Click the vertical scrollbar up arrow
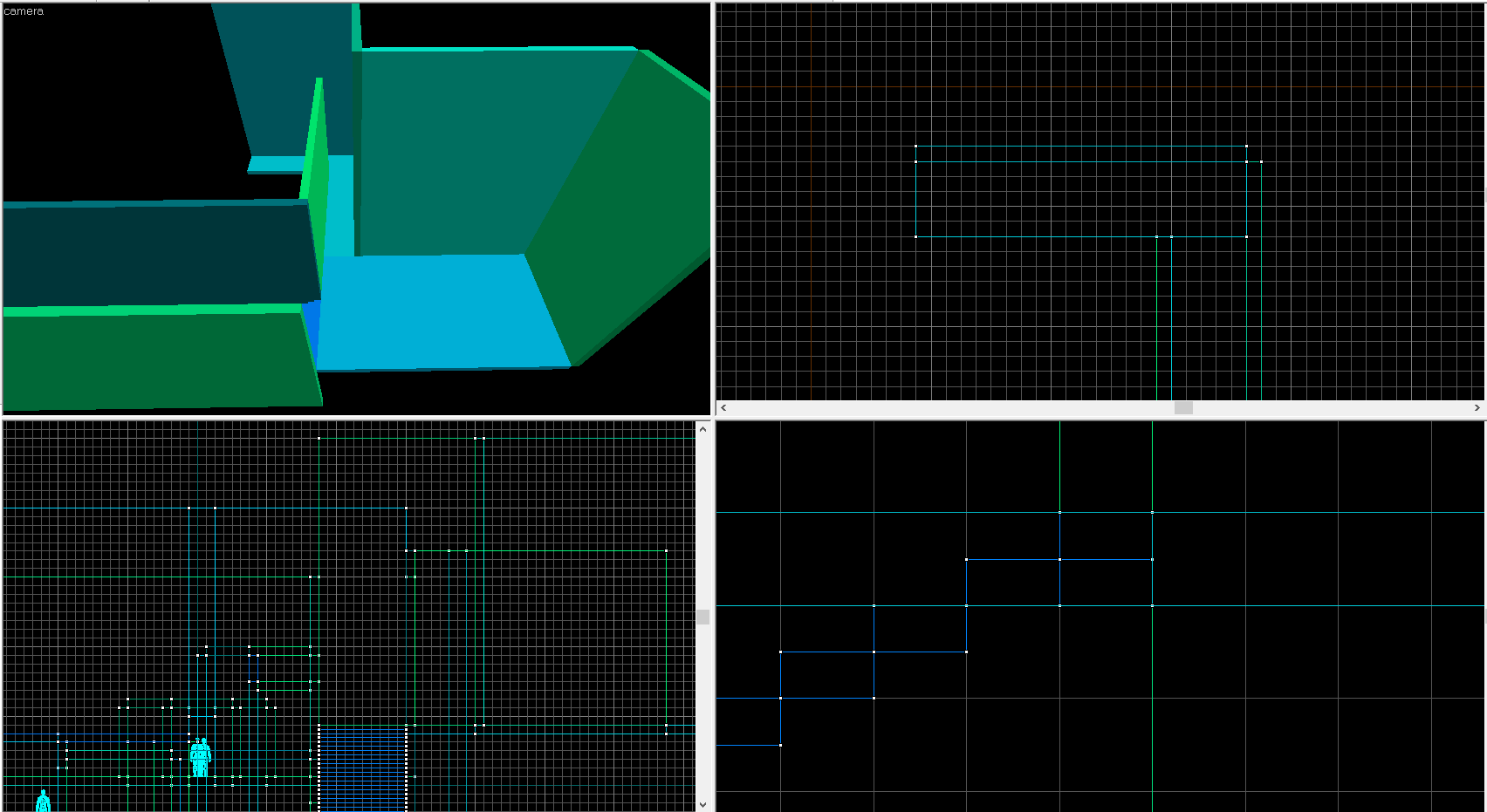 coord(702,430)
